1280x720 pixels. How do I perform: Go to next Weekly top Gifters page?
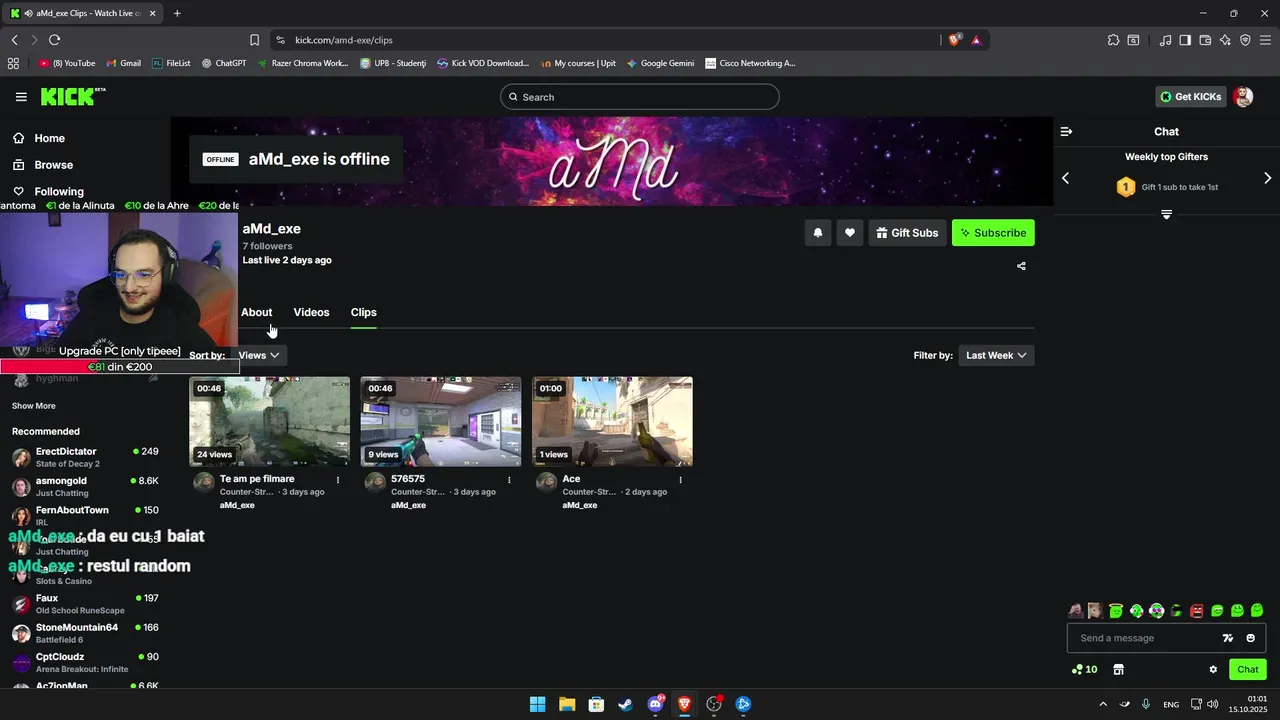point(1267,178)
